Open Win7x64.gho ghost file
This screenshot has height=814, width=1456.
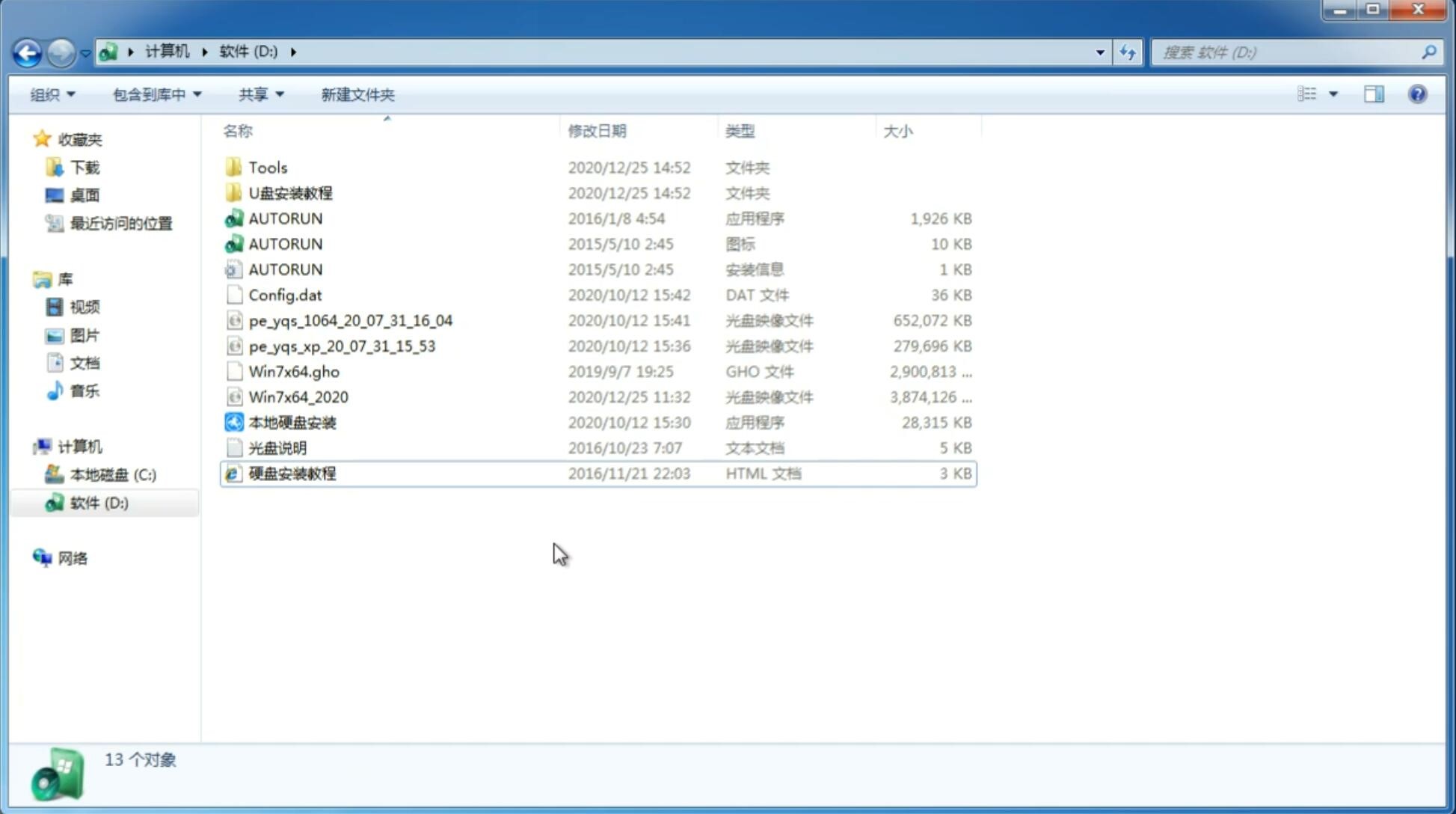294,371
